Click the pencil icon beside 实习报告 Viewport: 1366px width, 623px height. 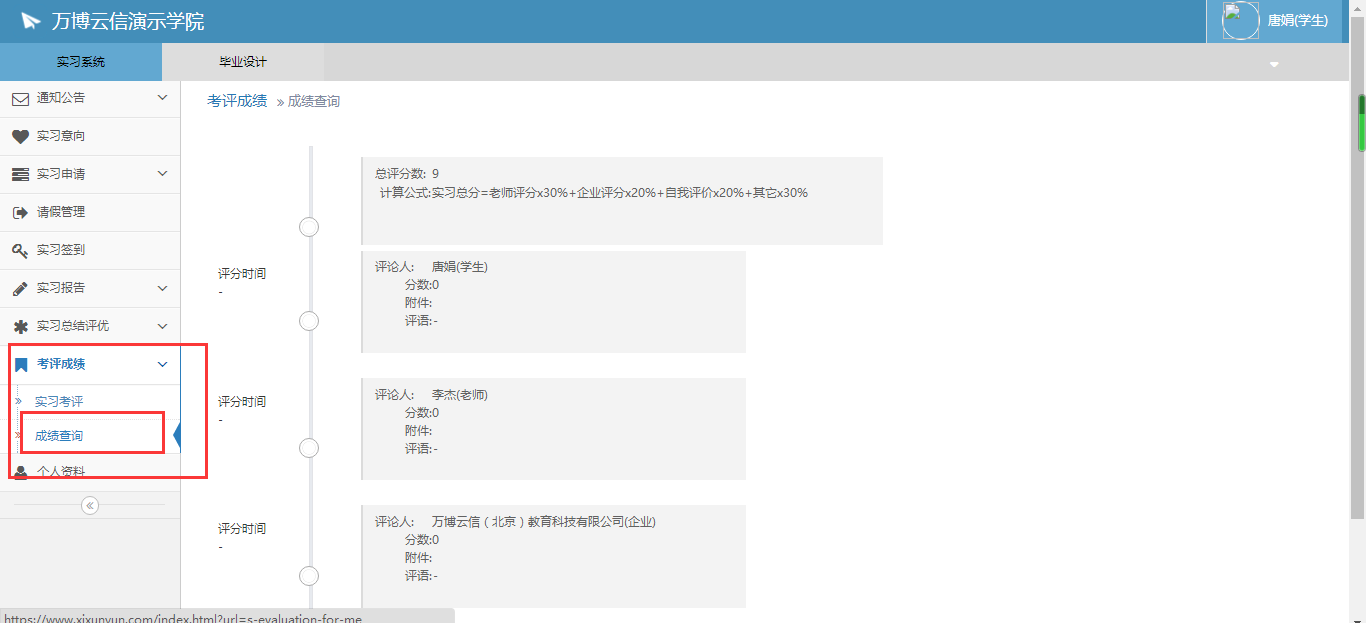[20, 288]
